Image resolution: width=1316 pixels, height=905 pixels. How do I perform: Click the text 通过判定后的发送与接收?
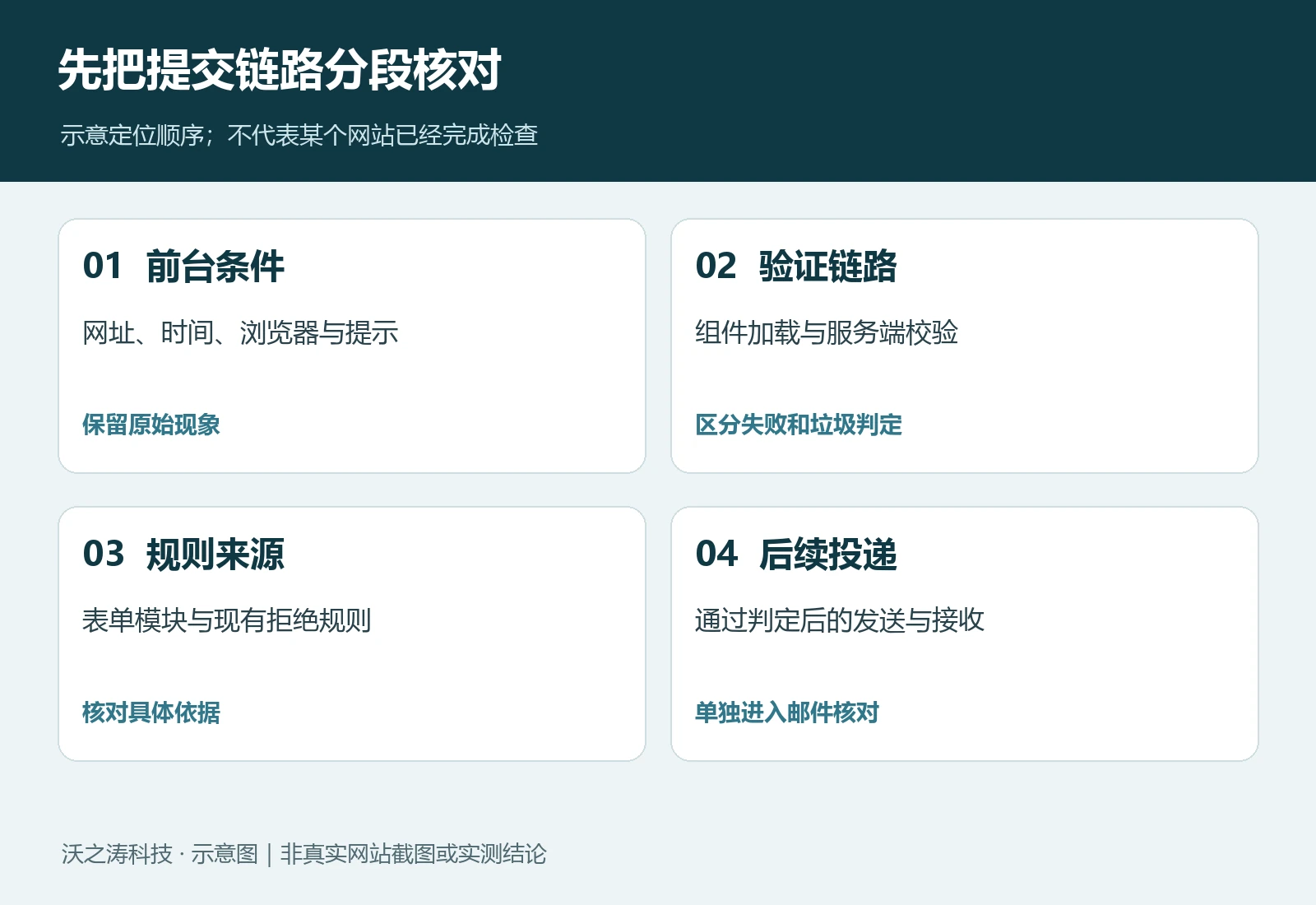pyautogui.click(x=840, y=620)
